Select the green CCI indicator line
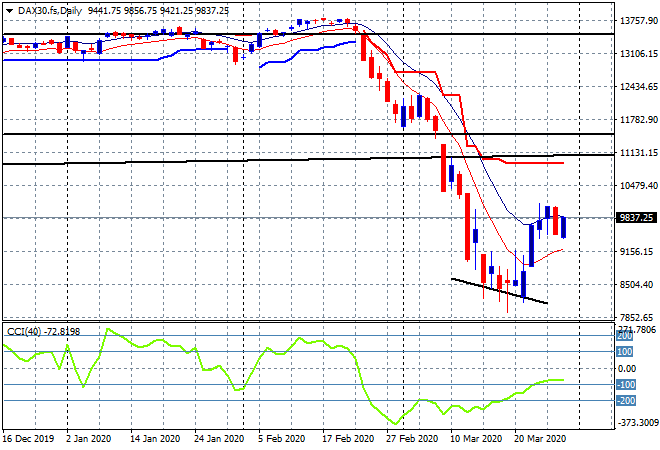660x450 pixels. (283, 376)
